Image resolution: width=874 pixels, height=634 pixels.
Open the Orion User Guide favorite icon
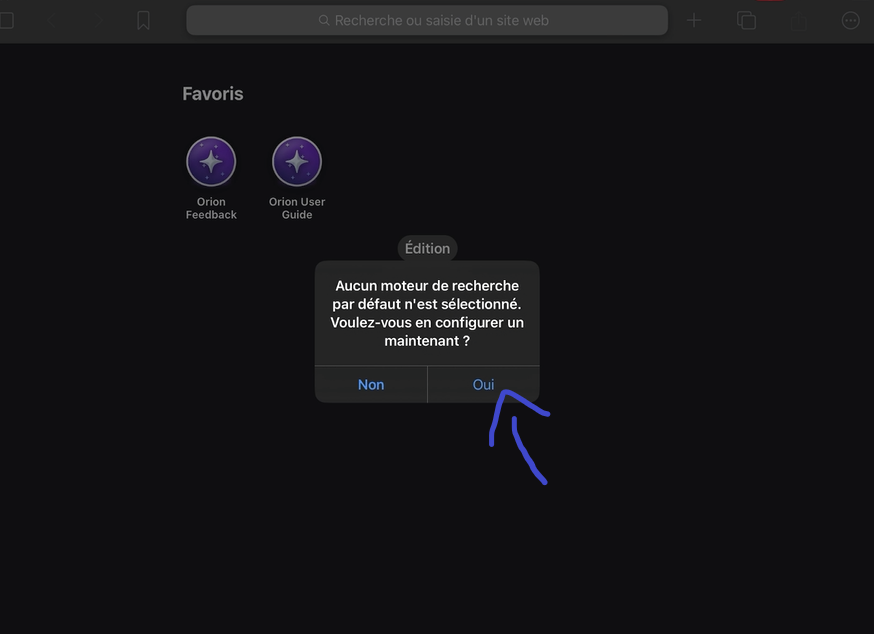pyautogui.click(x=297, y=162)
